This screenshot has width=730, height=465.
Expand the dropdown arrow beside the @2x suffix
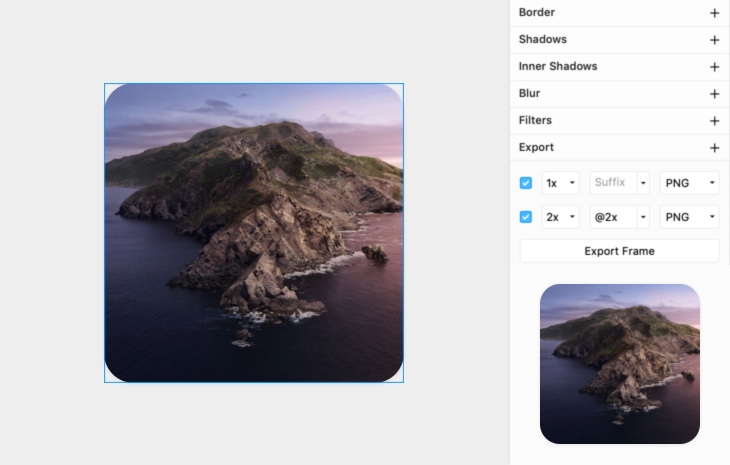click(642, 217)
